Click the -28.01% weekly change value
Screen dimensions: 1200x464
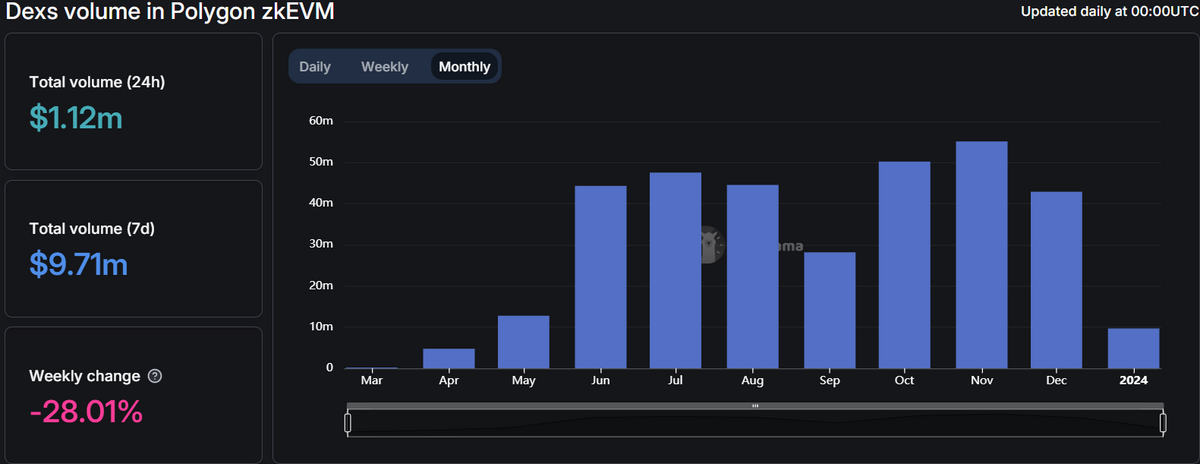pos(85,411)
